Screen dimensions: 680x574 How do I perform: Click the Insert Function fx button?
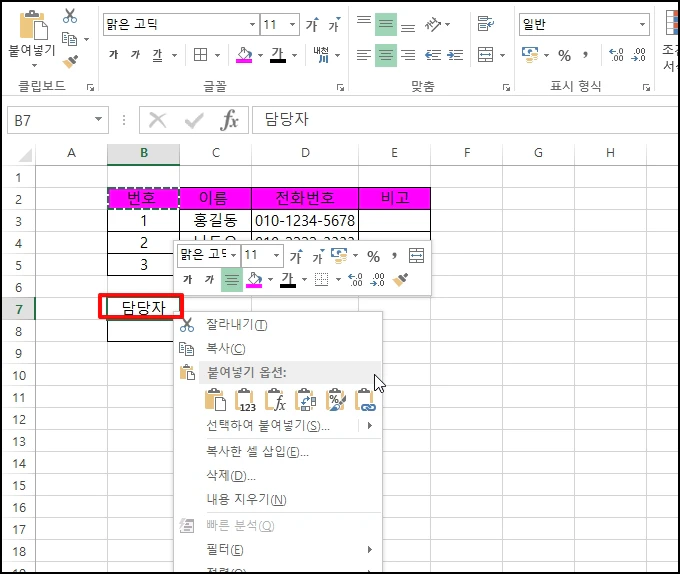(229, 120)
